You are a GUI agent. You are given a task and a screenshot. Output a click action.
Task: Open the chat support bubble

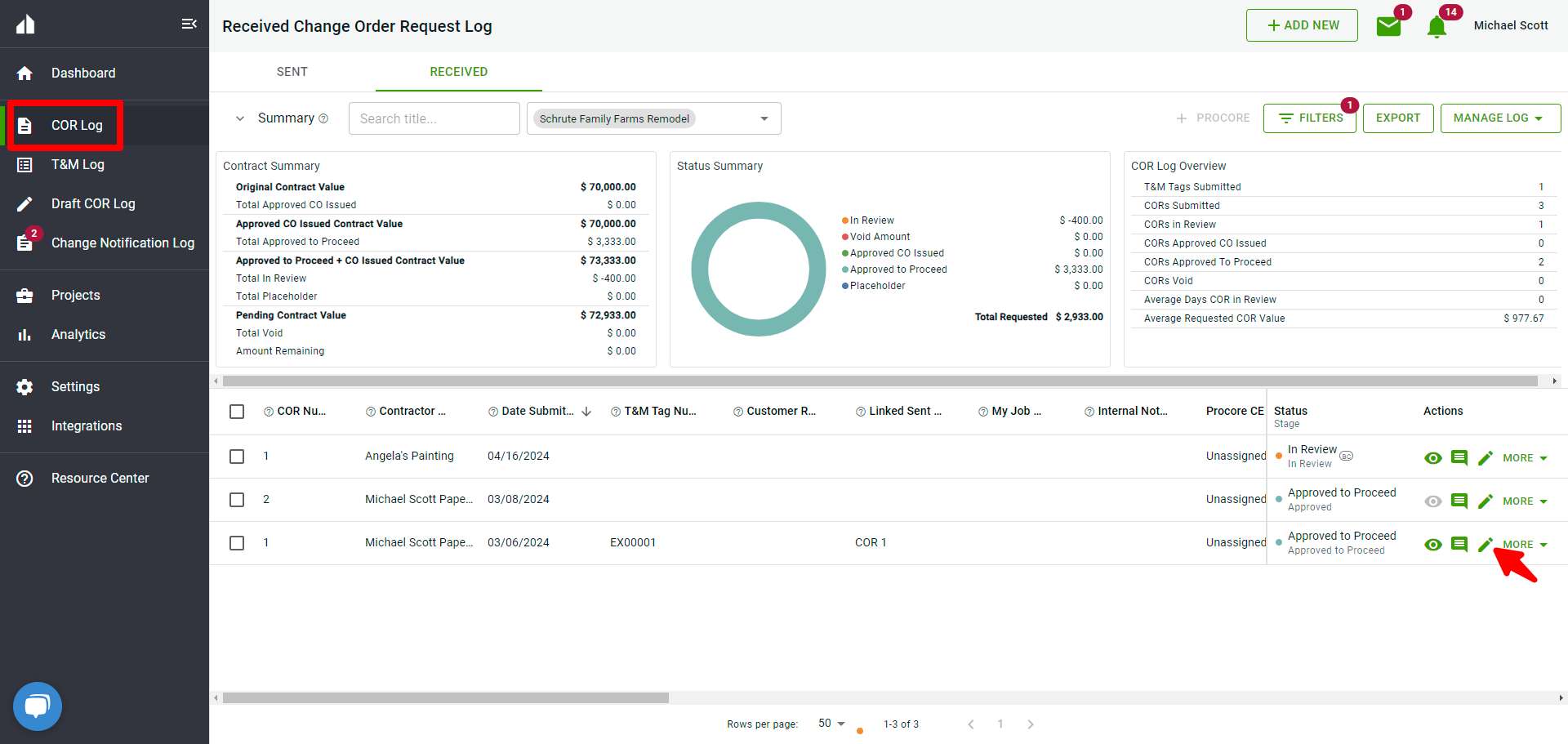pyautogui.click(x=38, y=706)
